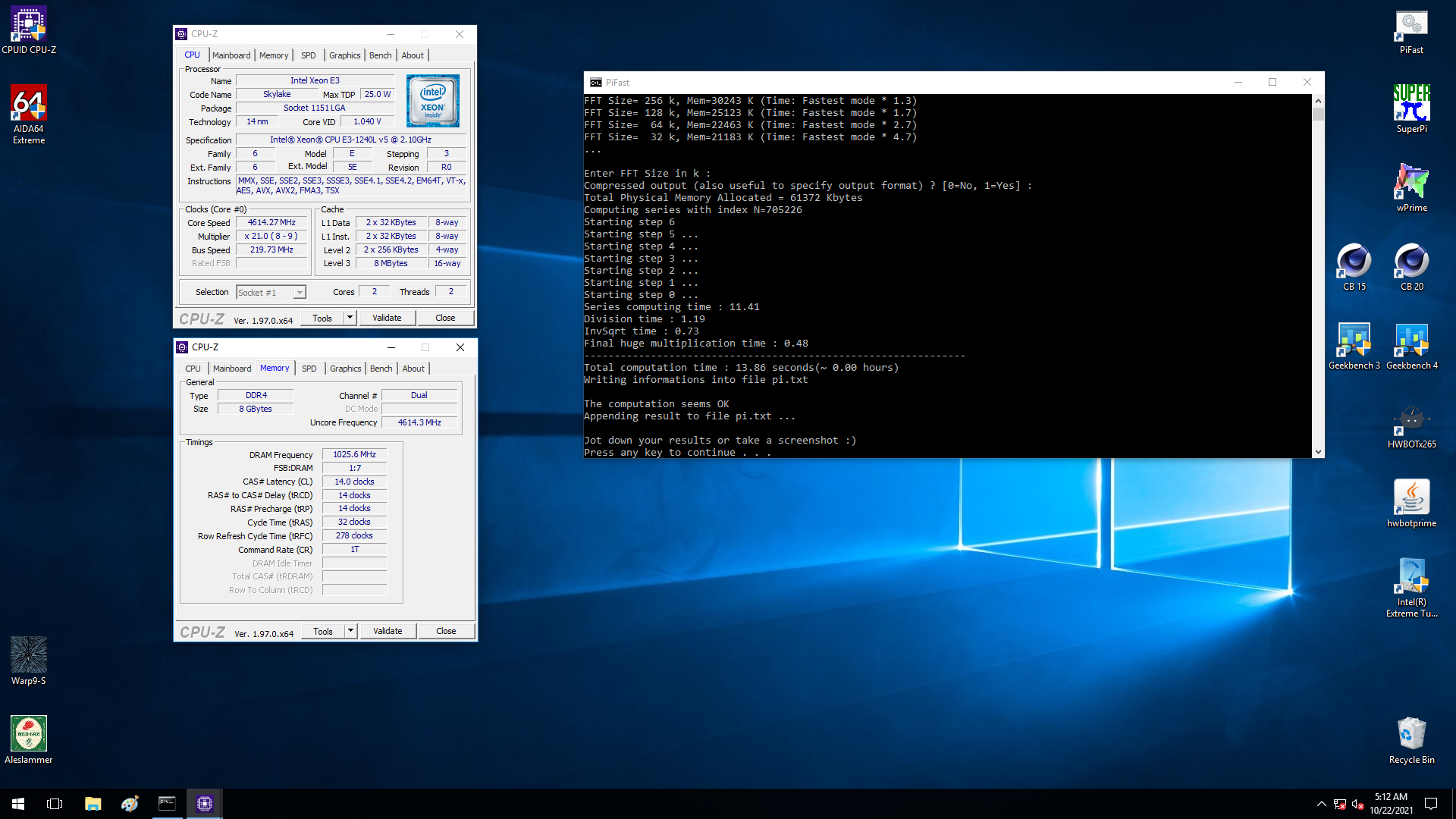Screen dimensions: 1456x819
Task: Open the Geekbench 4 desktop icon
Action: (1411, 346)
